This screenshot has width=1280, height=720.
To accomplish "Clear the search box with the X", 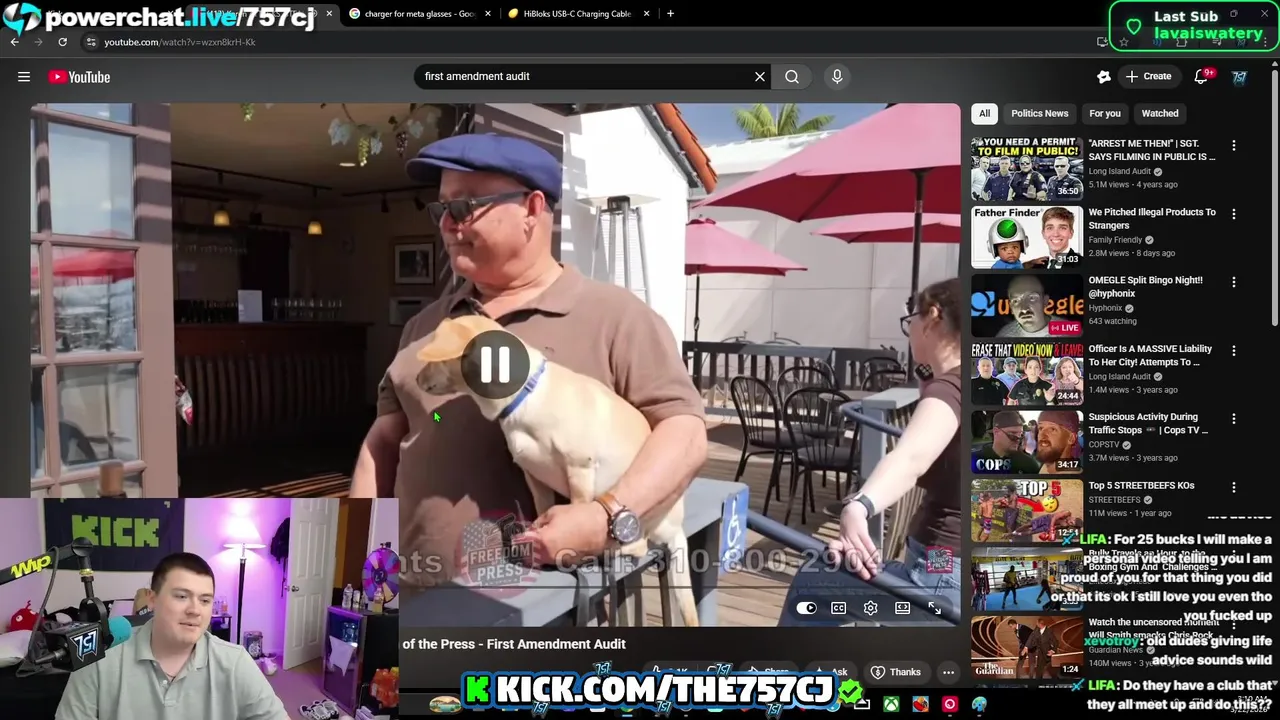I will tap(760, 76).
